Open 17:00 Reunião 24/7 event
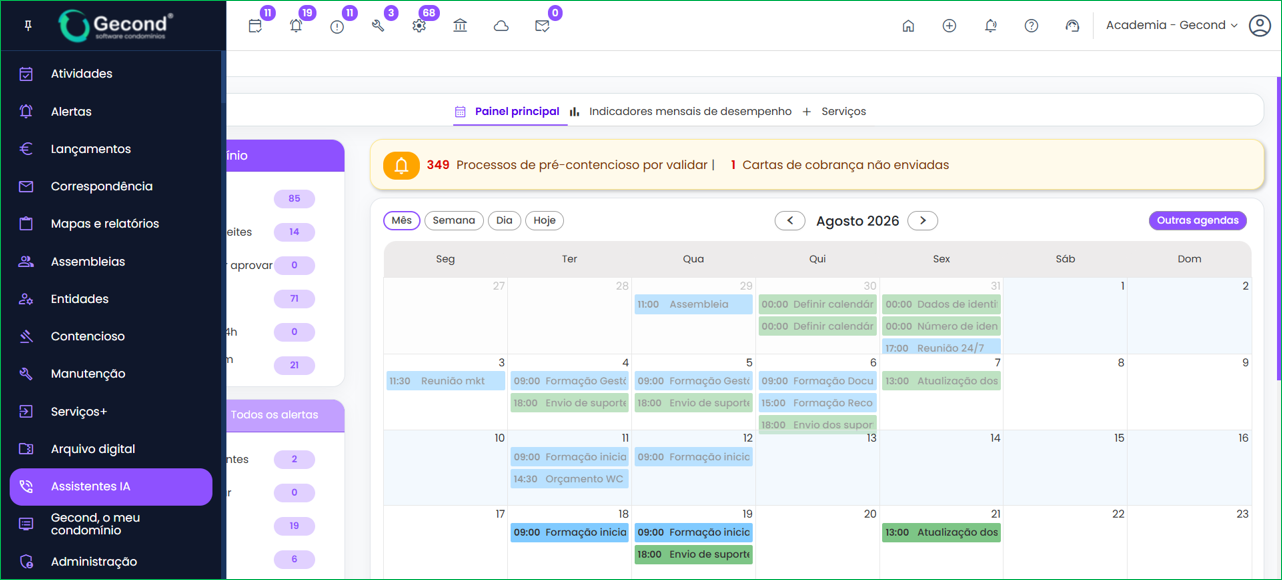The image size is (1282, 580). (x=941, y=348)
